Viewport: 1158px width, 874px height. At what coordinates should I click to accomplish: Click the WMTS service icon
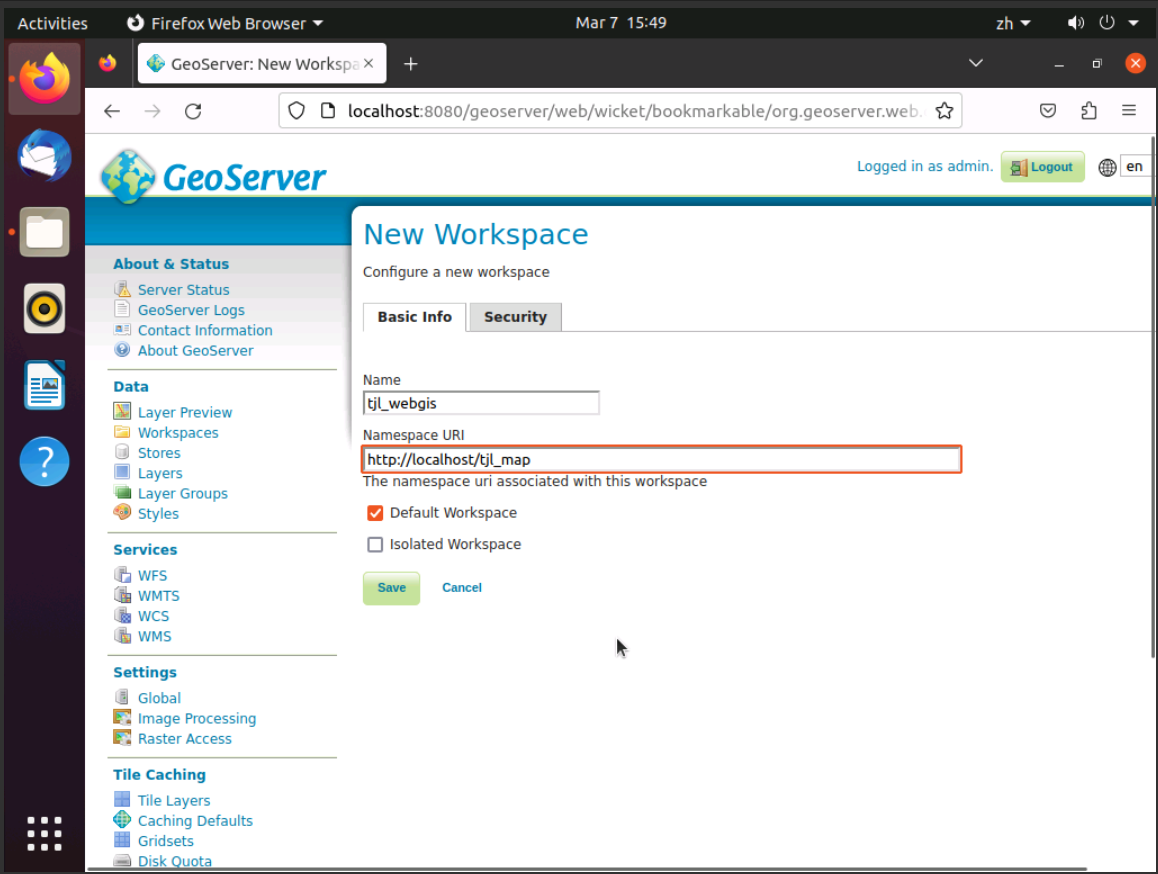coord(123,594)
